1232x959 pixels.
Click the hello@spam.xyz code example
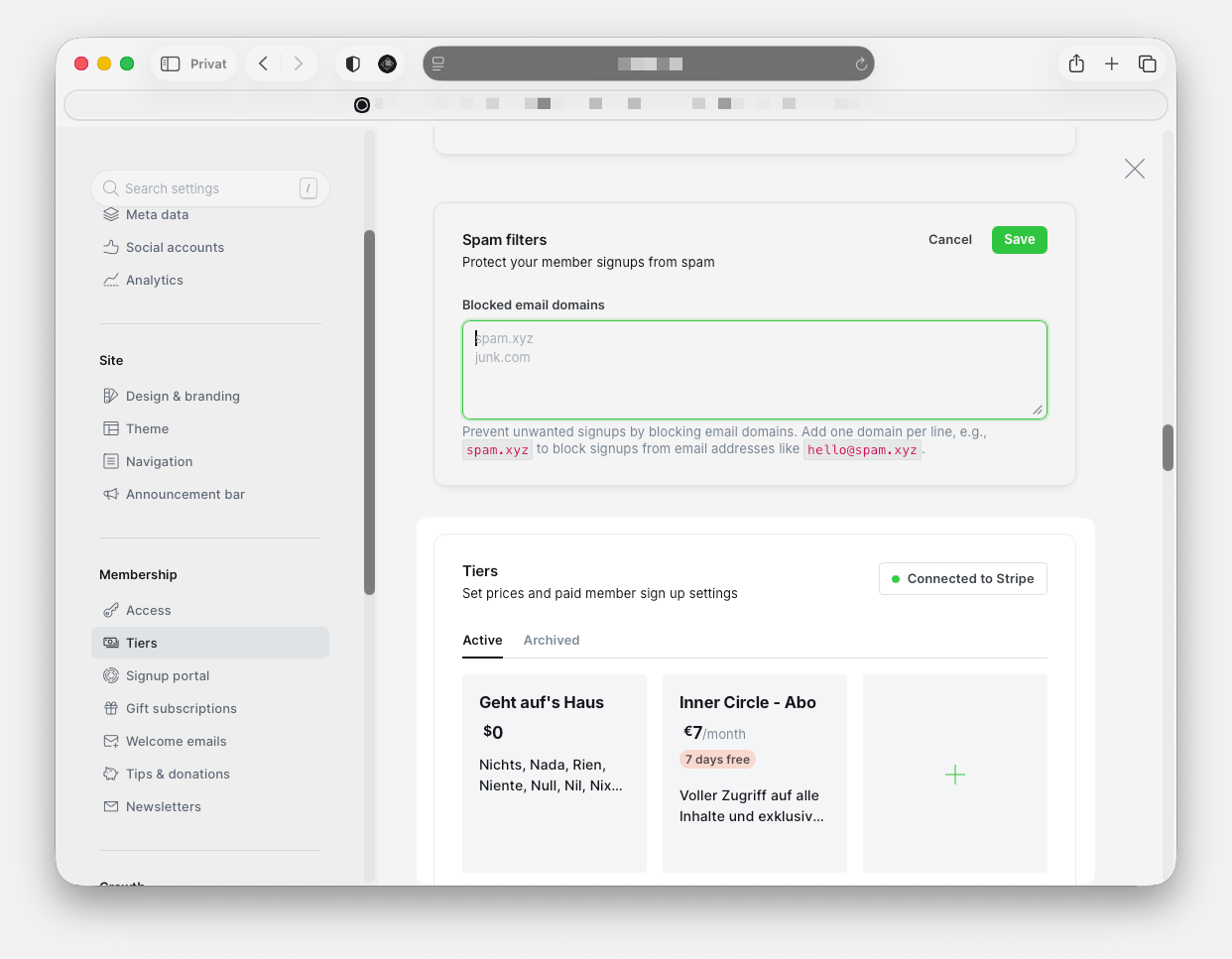(x=862, y=449)
